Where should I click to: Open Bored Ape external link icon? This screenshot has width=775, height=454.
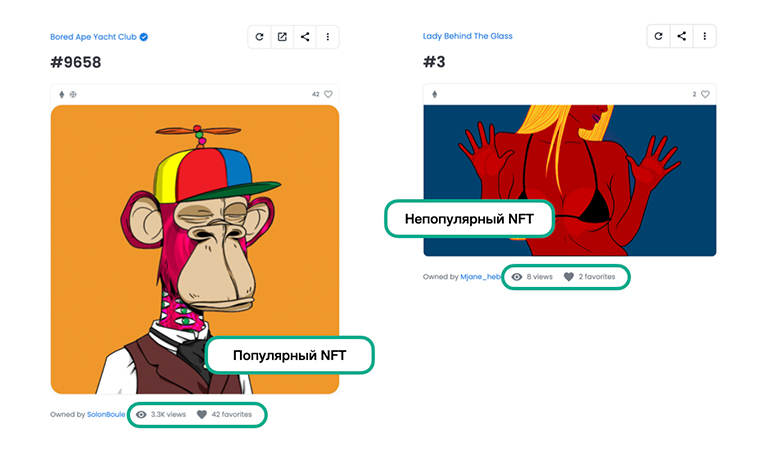click(x=282, y=37)
